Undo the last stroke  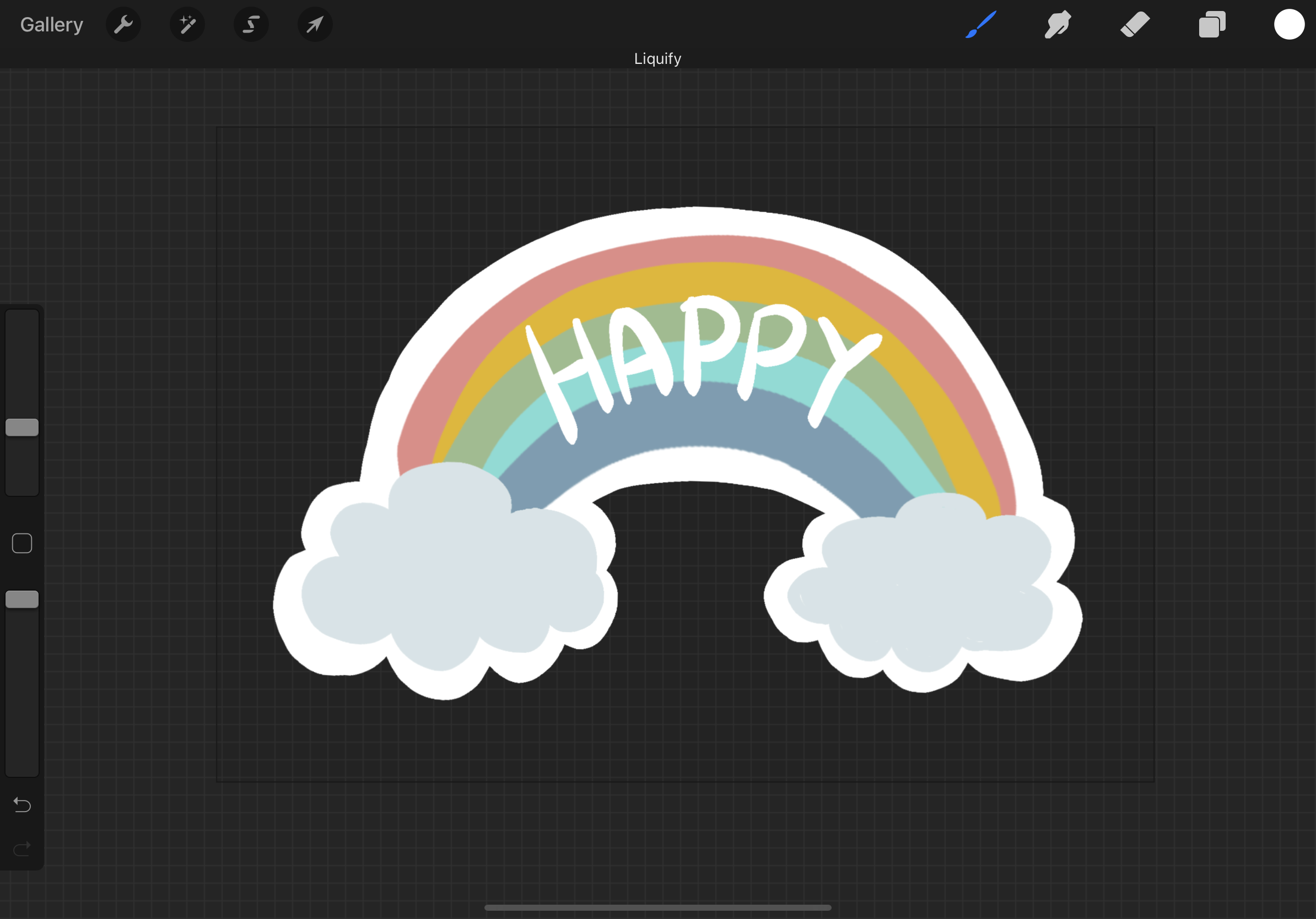(x=22, y=805)
